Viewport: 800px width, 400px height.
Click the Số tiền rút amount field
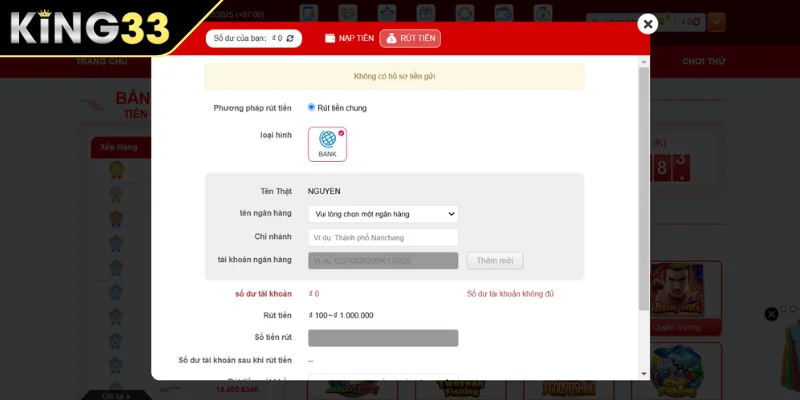click(383, 338)
